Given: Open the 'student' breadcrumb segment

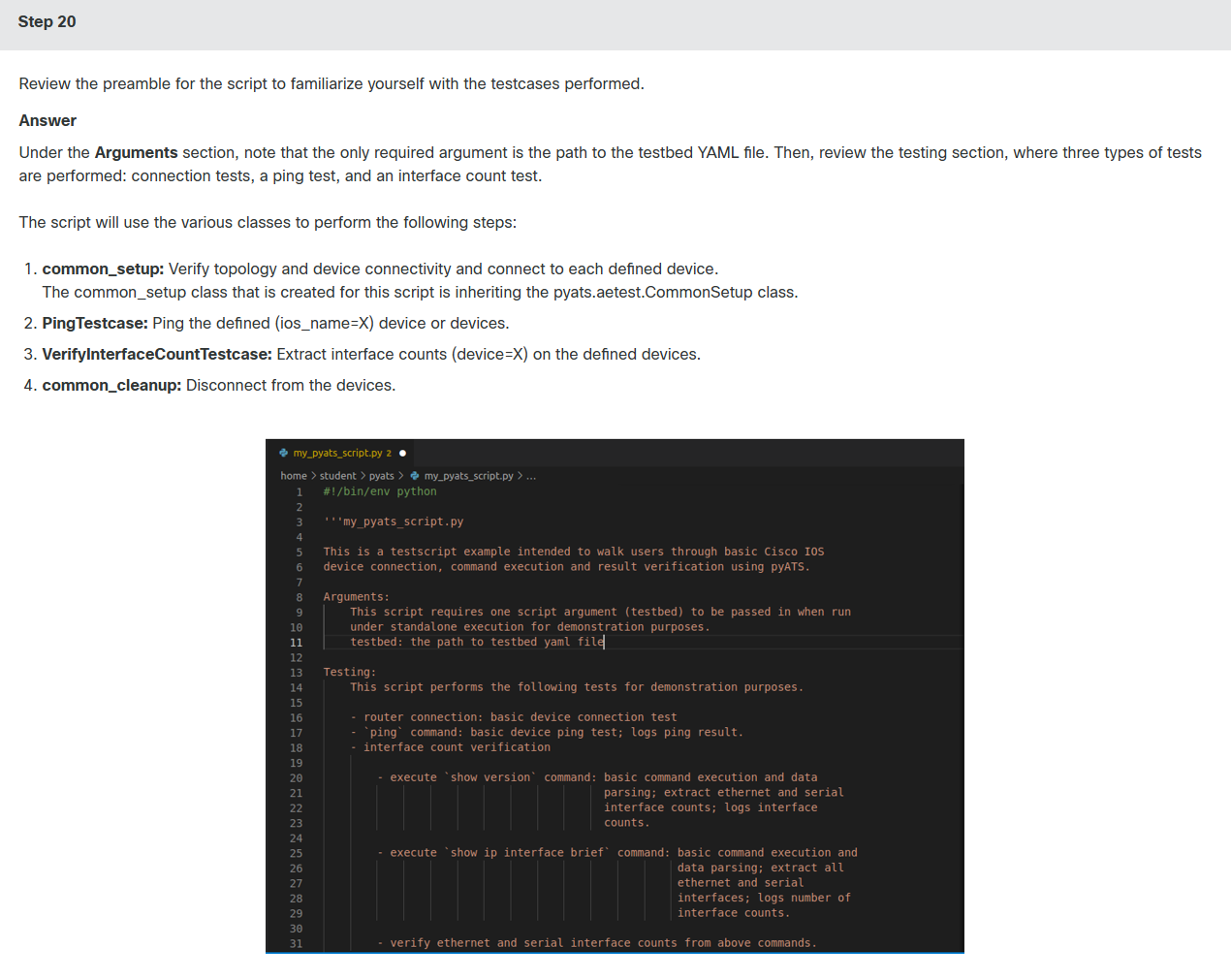Looking at the screenshot, I should [x=338, y=476].
